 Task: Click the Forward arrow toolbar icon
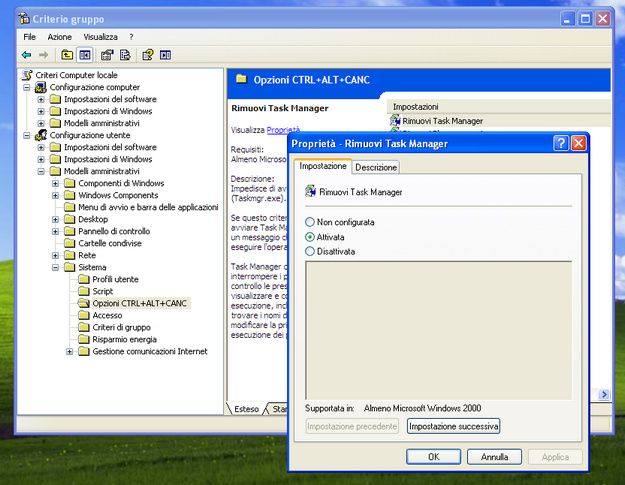click(43, 55)
